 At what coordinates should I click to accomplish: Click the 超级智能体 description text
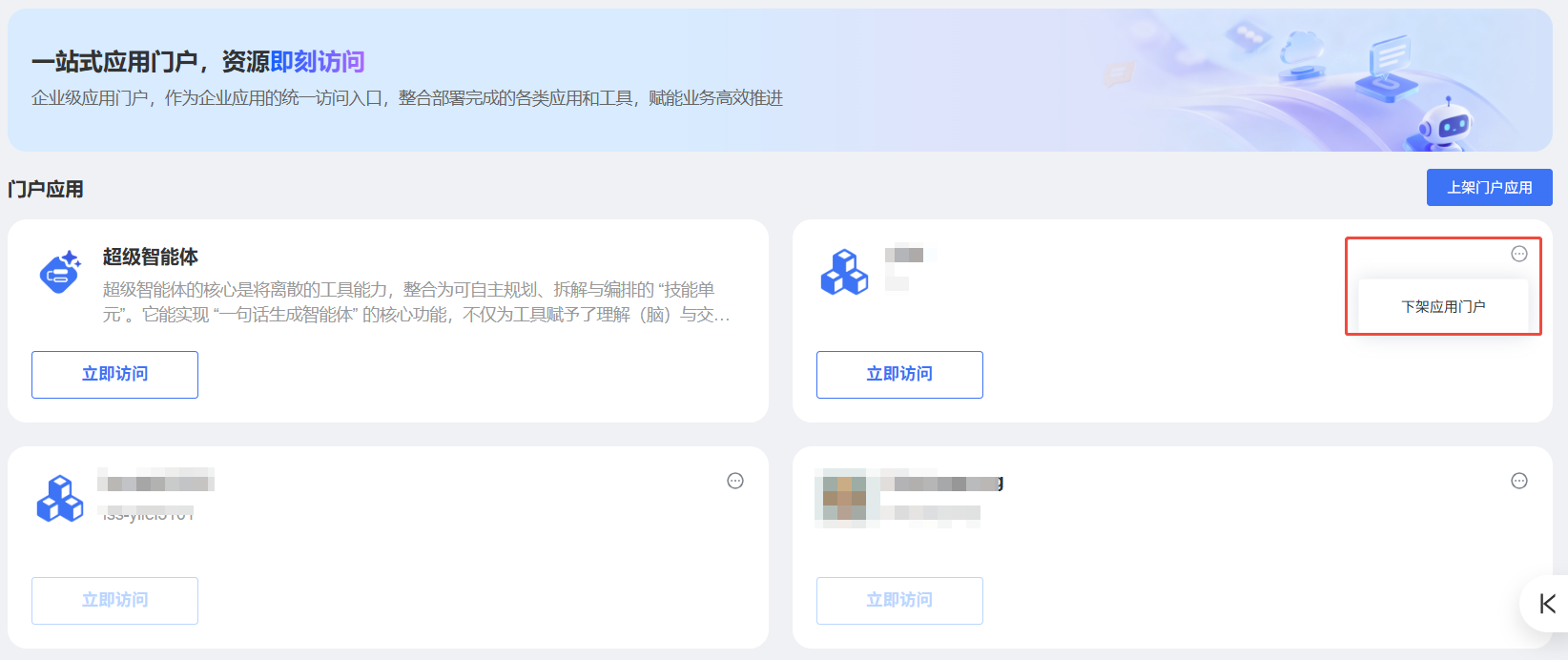coord(417,302)
